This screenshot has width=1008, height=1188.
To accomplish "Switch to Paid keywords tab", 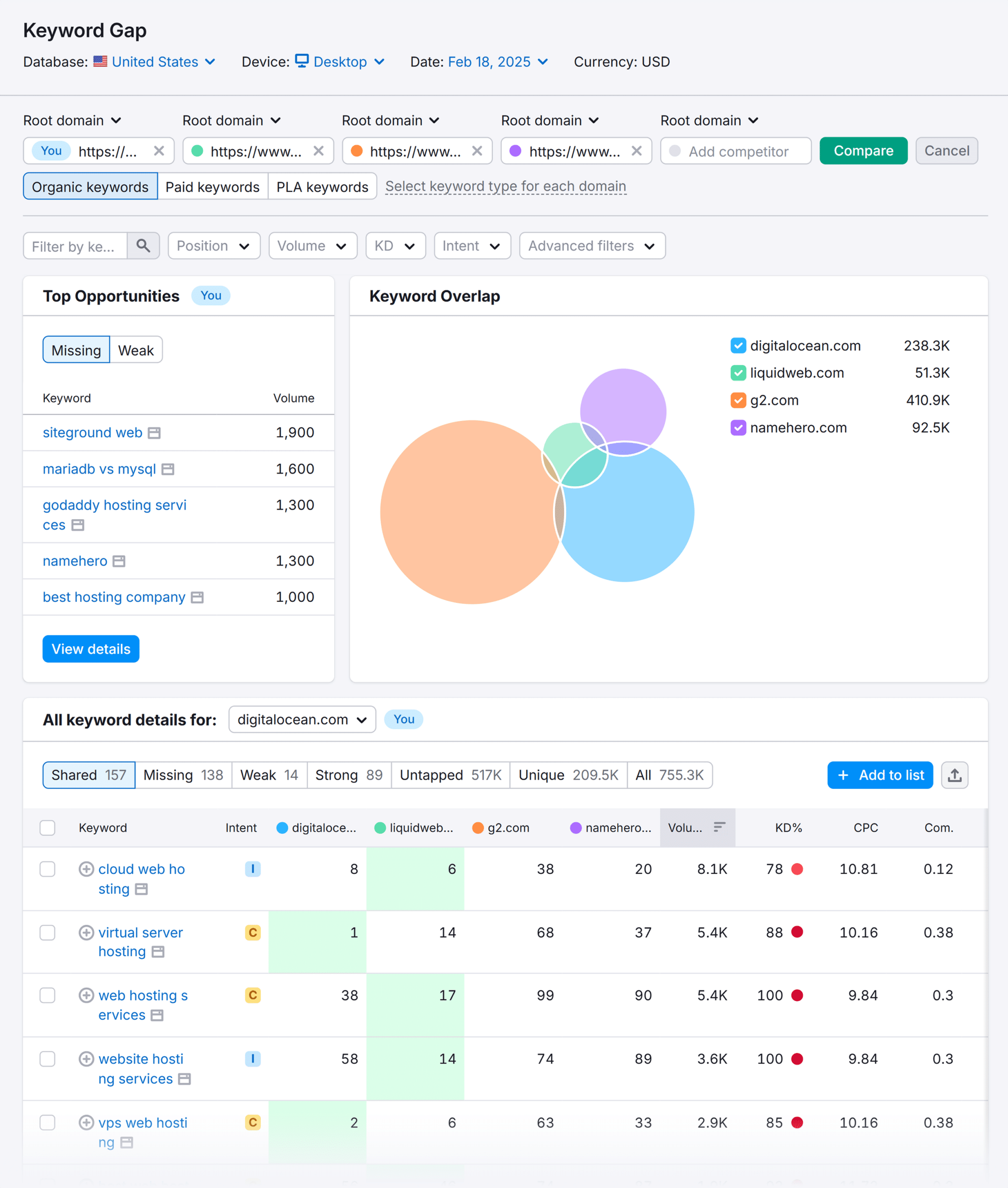I will pos(213,187).
